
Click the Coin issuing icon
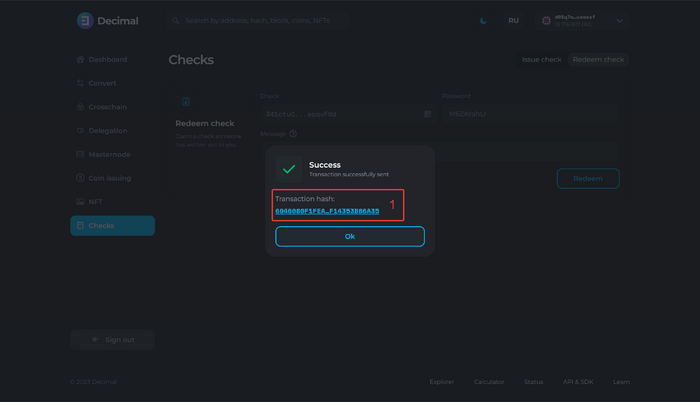pos(80,178)
